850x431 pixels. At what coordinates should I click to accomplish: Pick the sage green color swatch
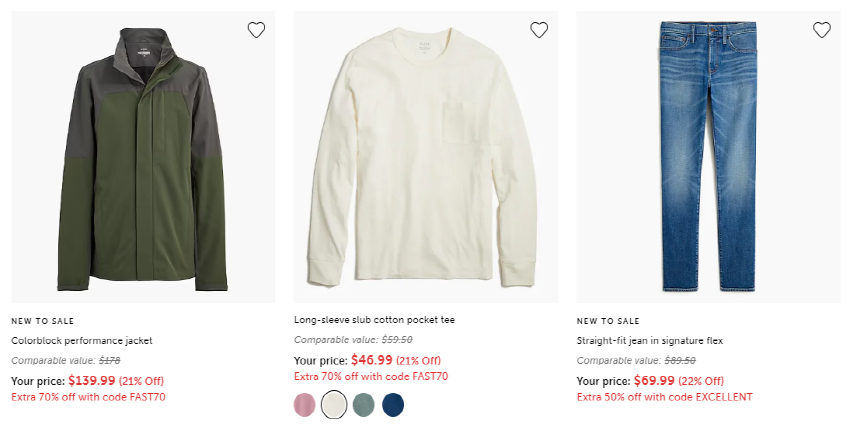(x=363, y=404)
